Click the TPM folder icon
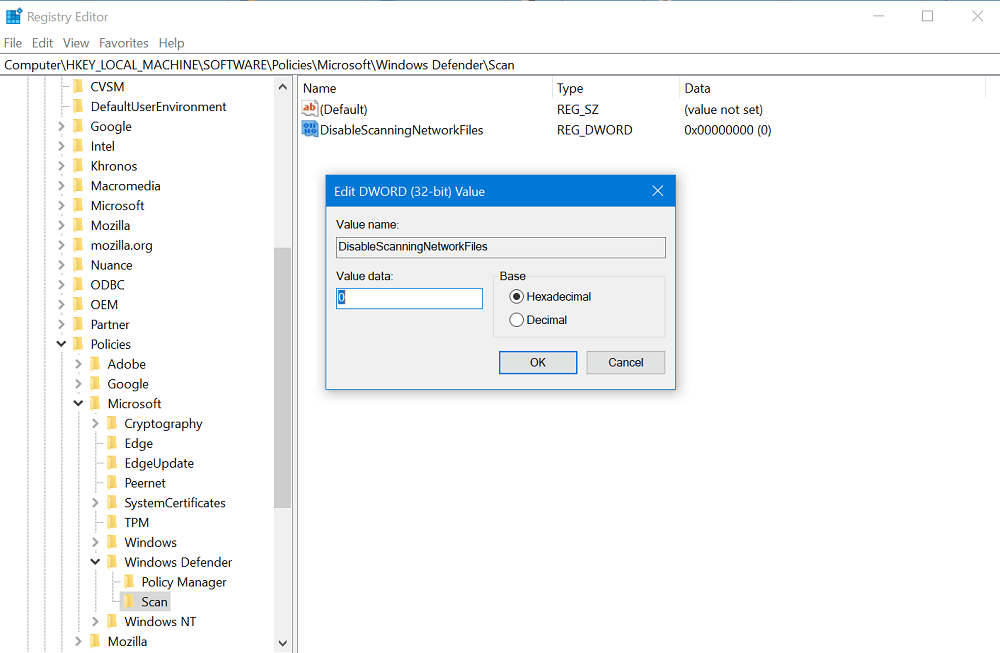 click(x=112, y=522)
